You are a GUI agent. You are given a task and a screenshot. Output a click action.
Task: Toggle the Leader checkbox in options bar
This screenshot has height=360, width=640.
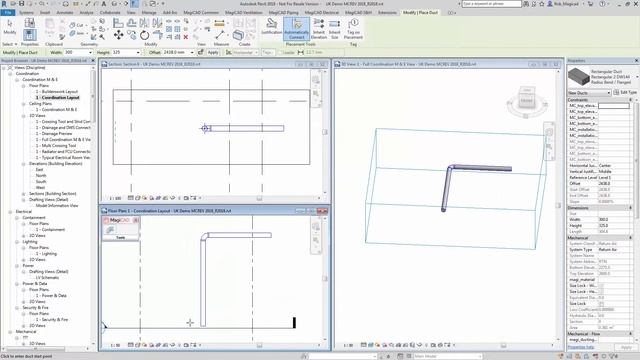[x=280, y=53]
